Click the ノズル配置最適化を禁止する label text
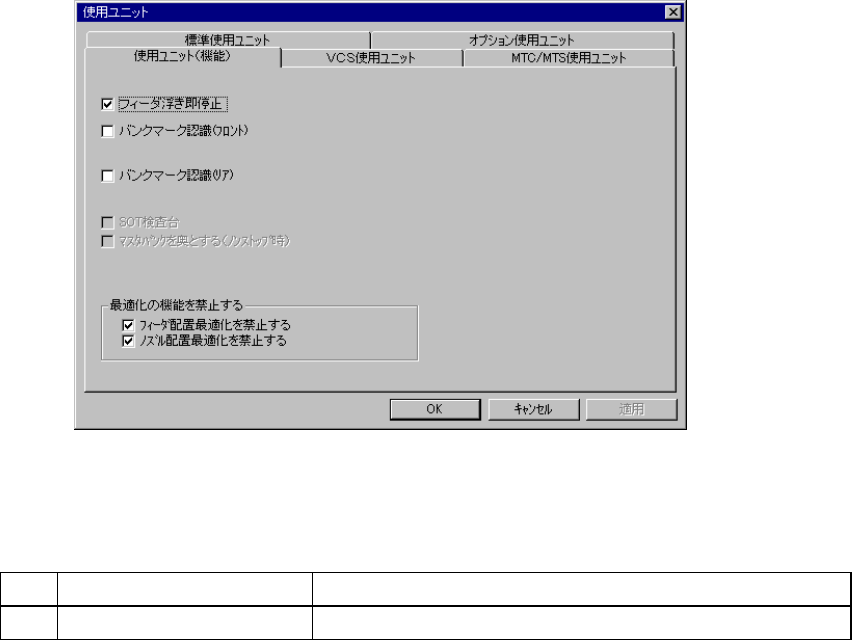 (x=212, y=341)
